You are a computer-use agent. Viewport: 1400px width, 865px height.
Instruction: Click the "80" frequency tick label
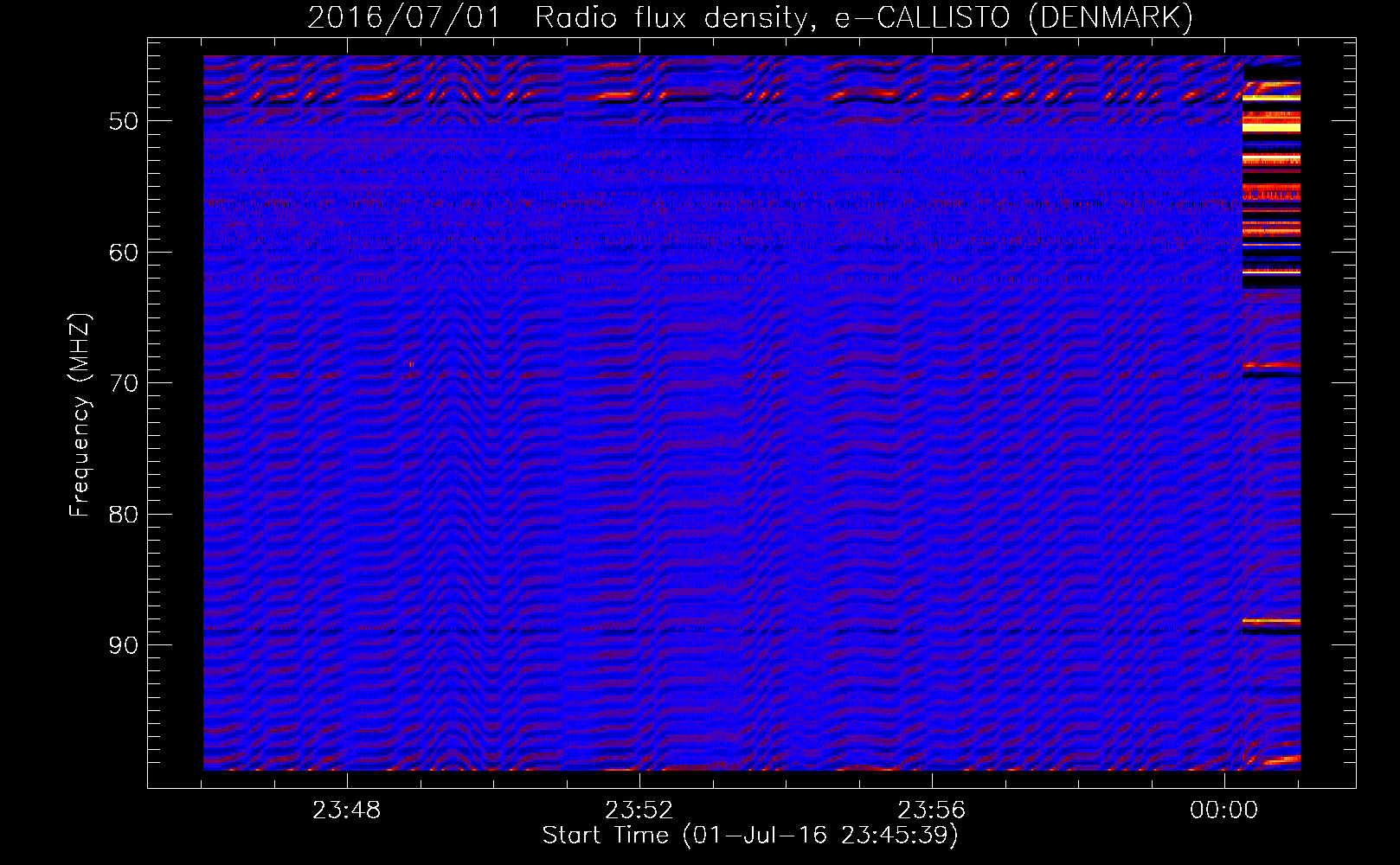pos(124,515)
